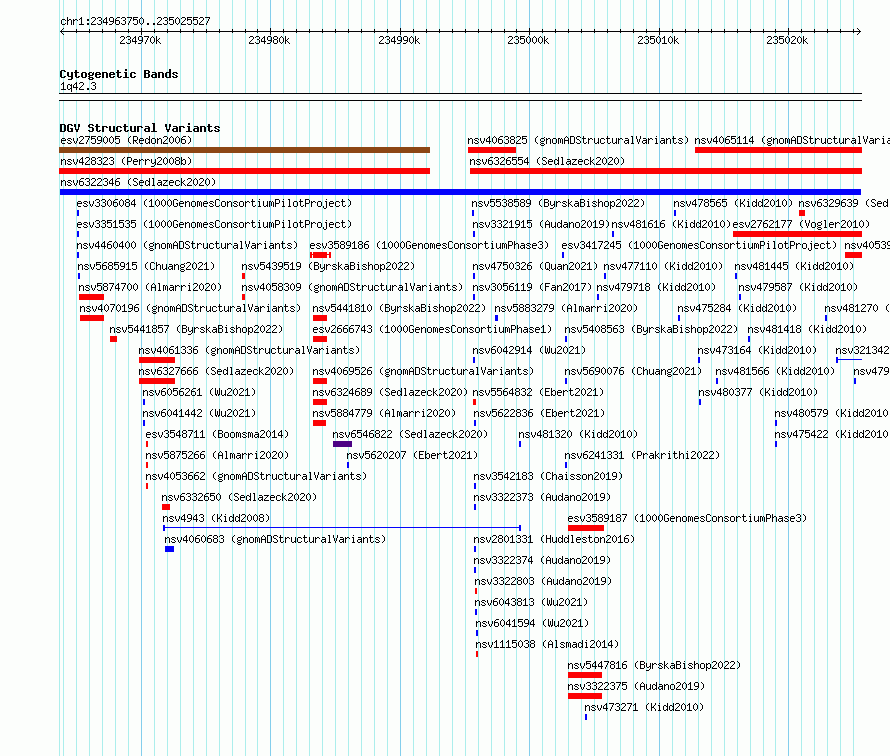Click nsv3321915 (Audano2019) label
890x756 pixels.
point(541,224)
